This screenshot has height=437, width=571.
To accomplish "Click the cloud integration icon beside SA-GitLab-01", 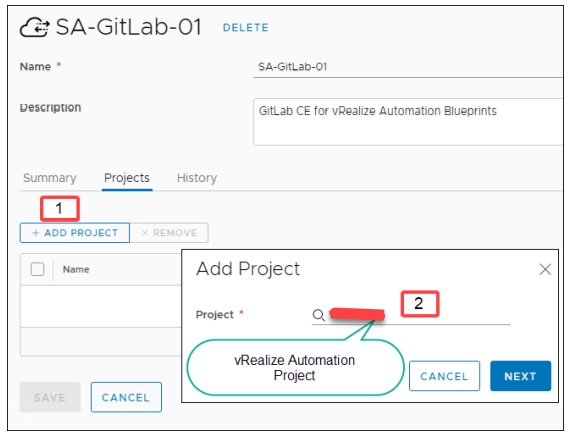I will pos(35,27).
